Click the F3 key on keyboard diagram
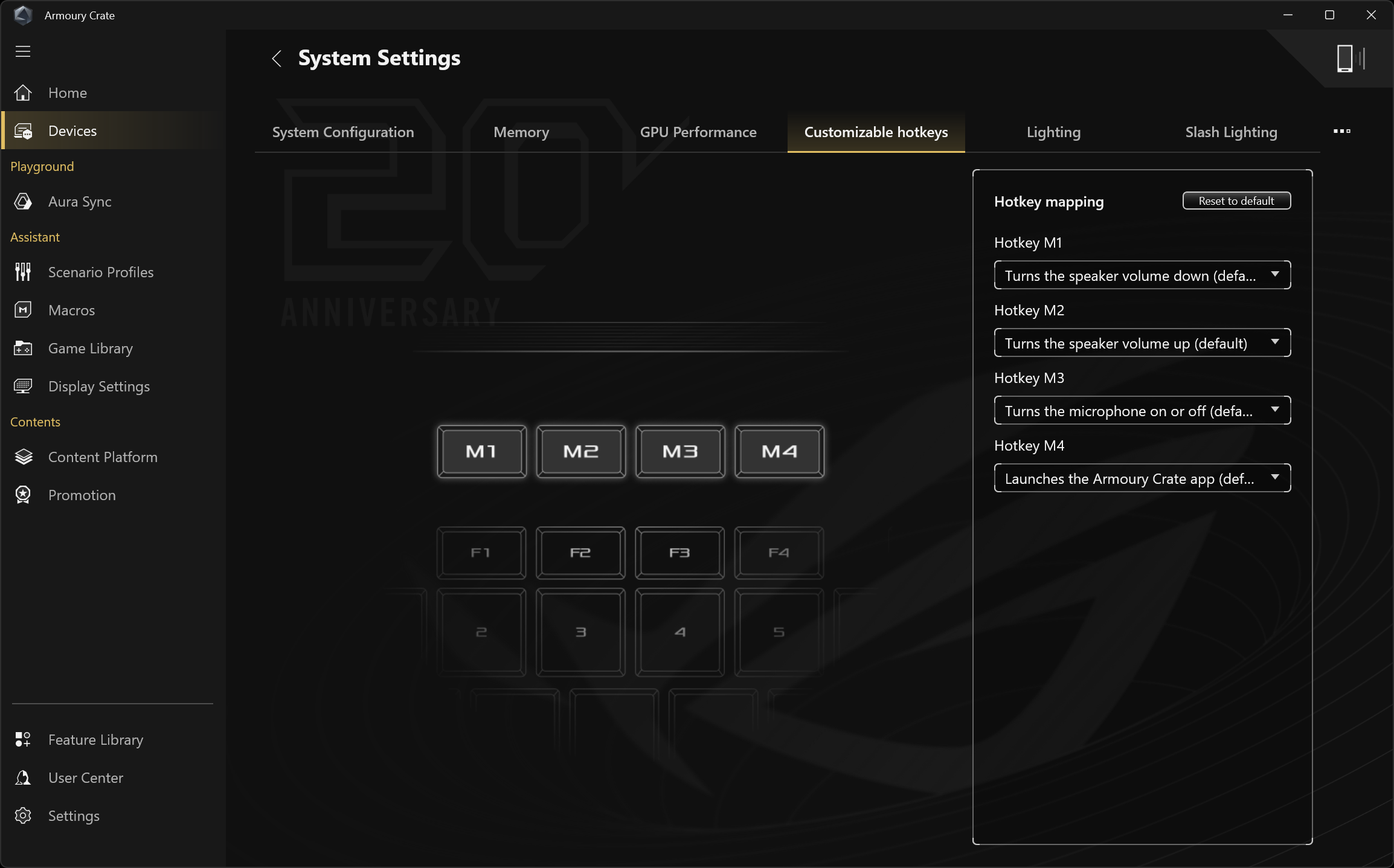Image resolution: width=1394 pixels, height=868 pixels. point(680,553)
